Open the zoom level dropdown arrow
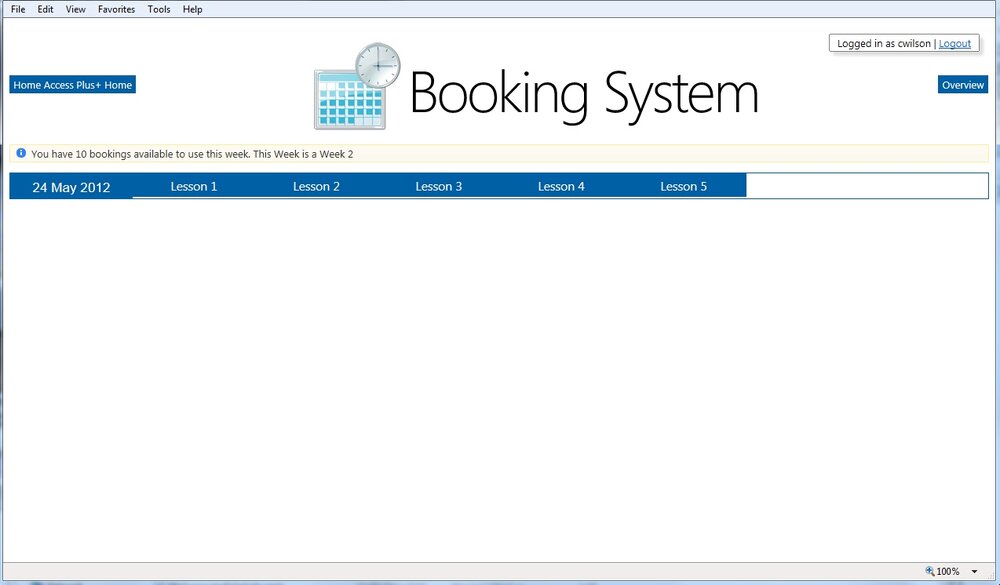1000x585 pixels. pyautogui.click(x=974, y=572)
